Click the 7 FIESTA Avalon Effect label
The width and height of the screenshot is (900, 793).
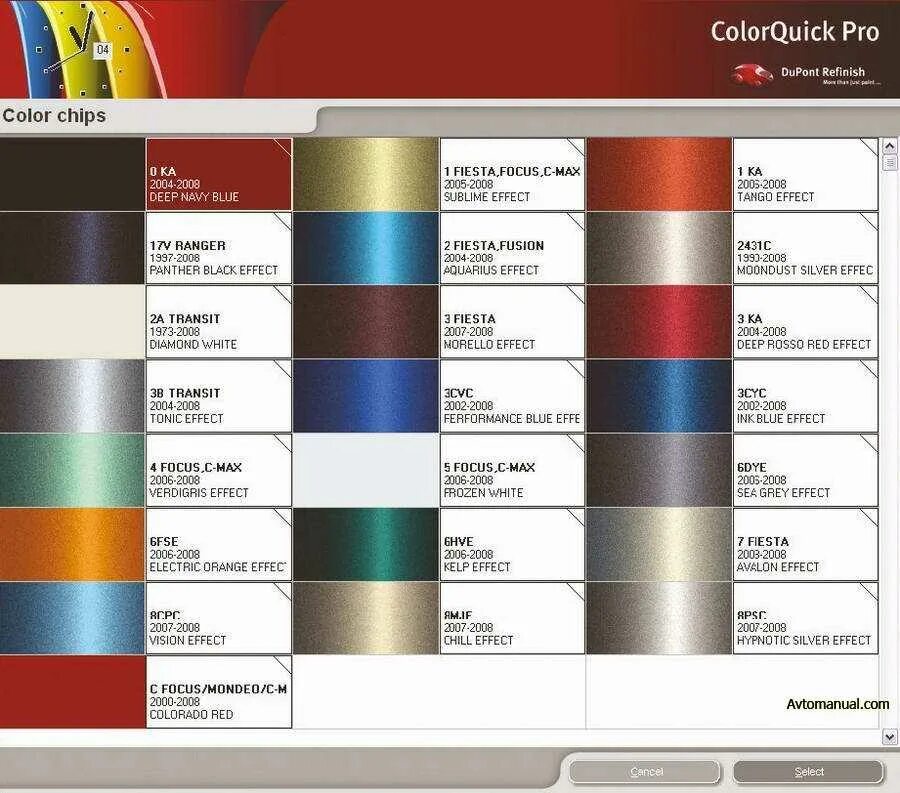tap(806, 545)
